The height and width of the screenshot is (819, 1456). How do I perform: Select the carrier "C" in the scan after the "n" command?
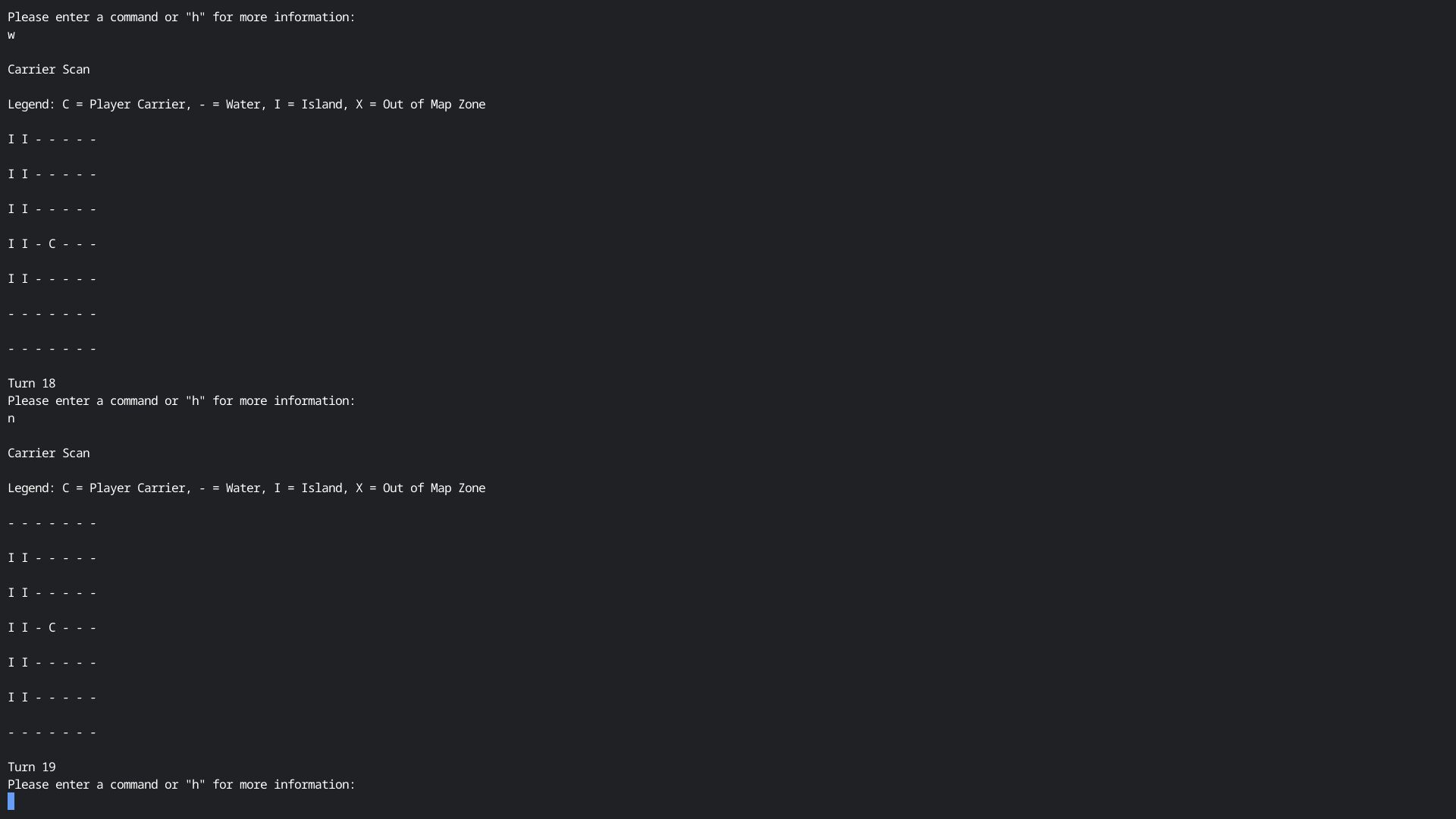[x=52, y=627]
